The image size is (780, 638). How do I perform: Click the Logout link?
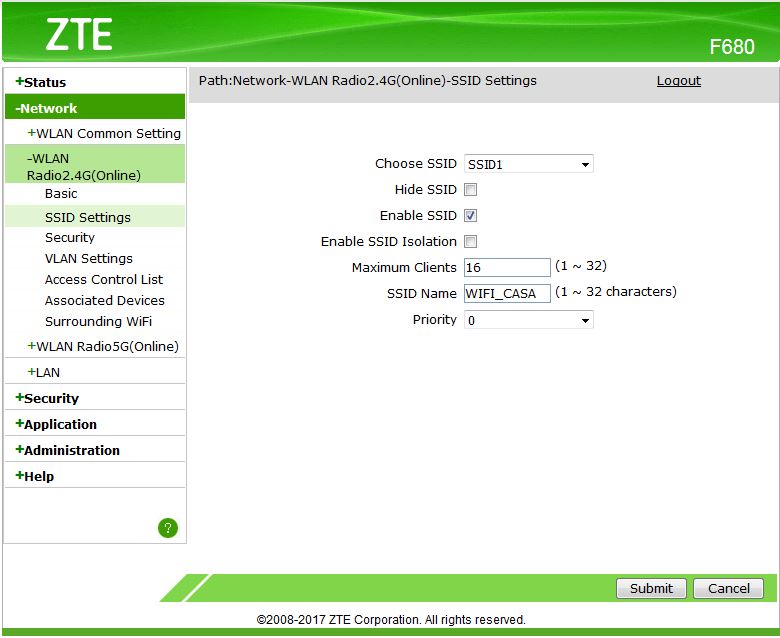coord(679,81)
